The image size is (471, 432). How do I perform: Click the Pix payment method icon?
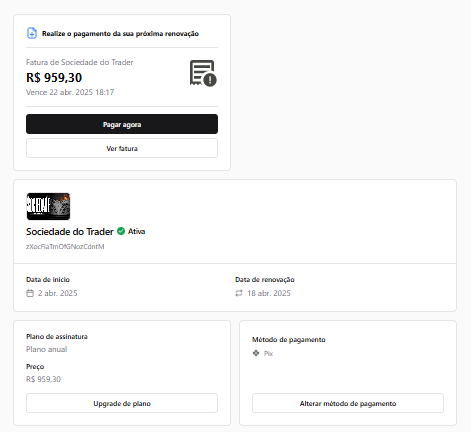tap(256, 353)
